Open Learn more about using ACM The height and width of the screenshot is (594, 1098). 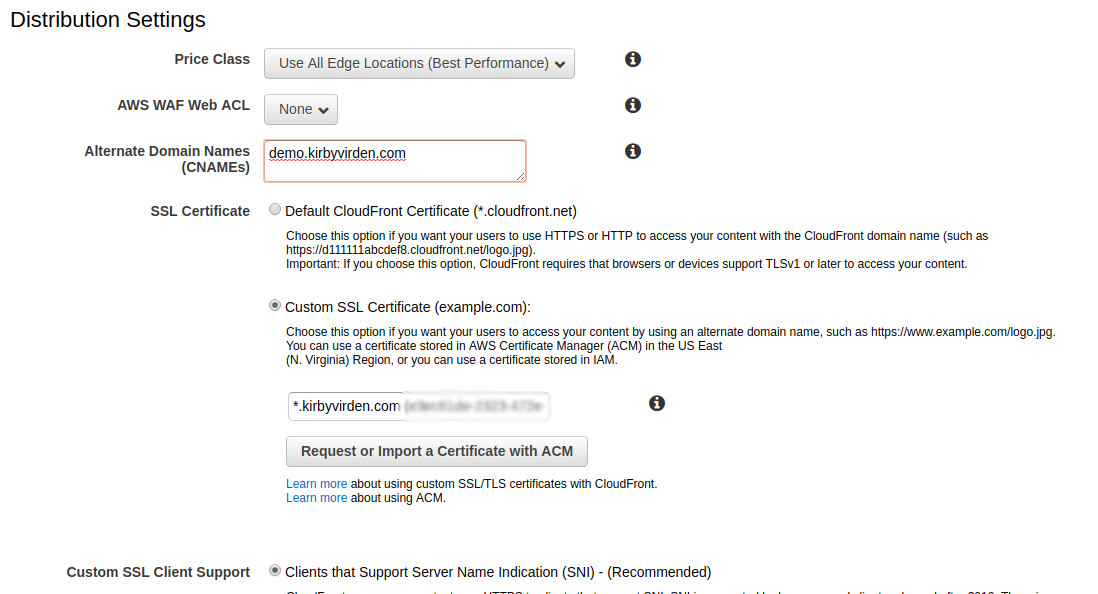(316, 497)
